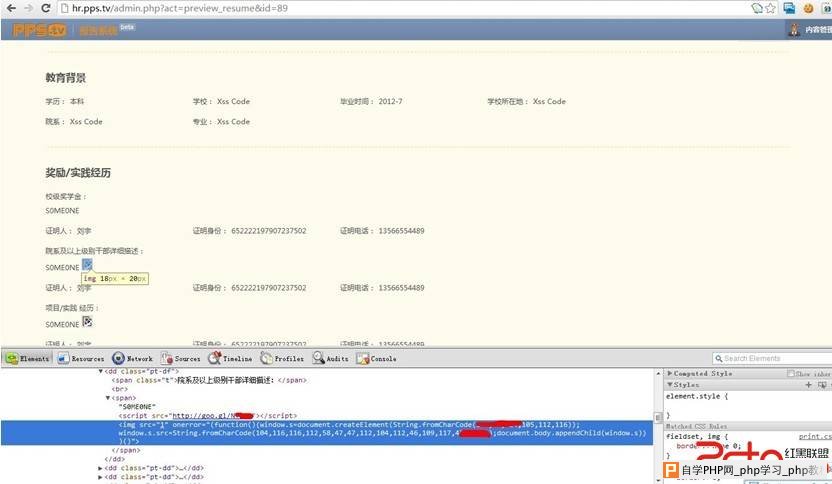Image resolution: width=832 pixels, height=484 pixels.
Task: Click the toggle element state icon in Styles
Action: coord(822,385)
